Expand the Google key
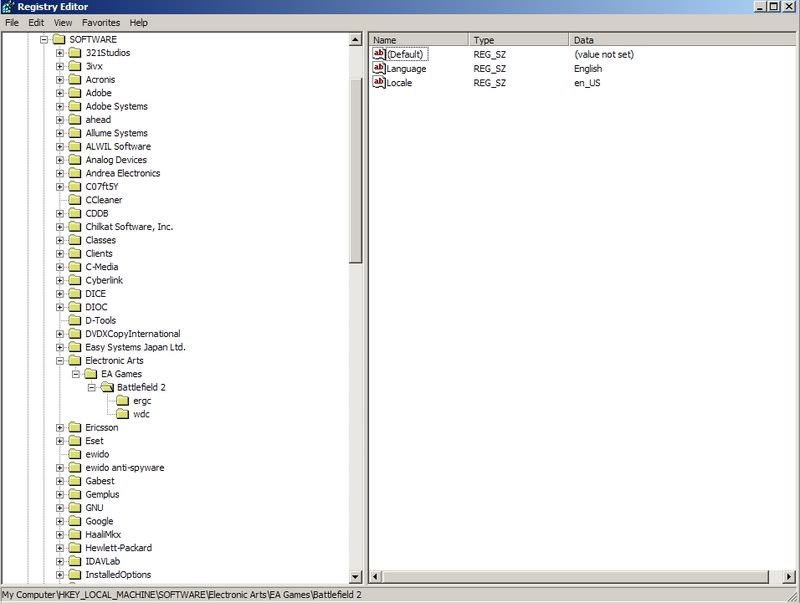The width and height of the screenshot is (800, 603). [60, 521]
